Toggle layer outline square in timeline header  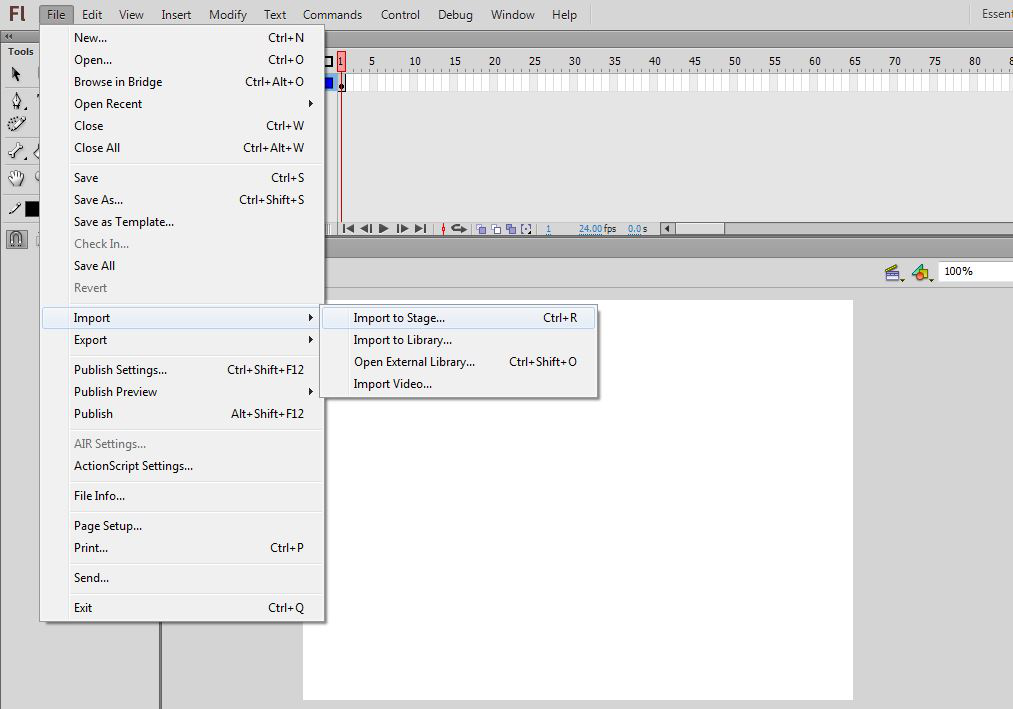point(328,62)
